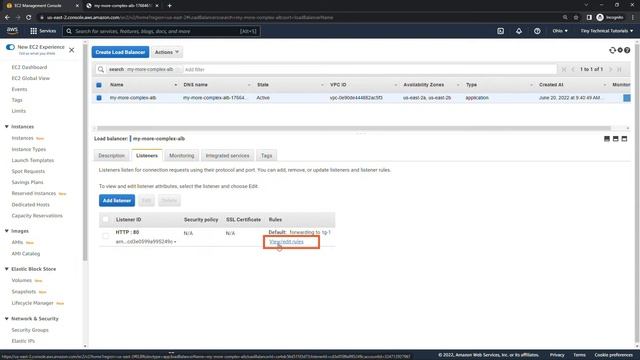Open the table settings gear icon
The width and height of the screenshot is (640, 360).
pyautogui.click(x=620, y=50)
